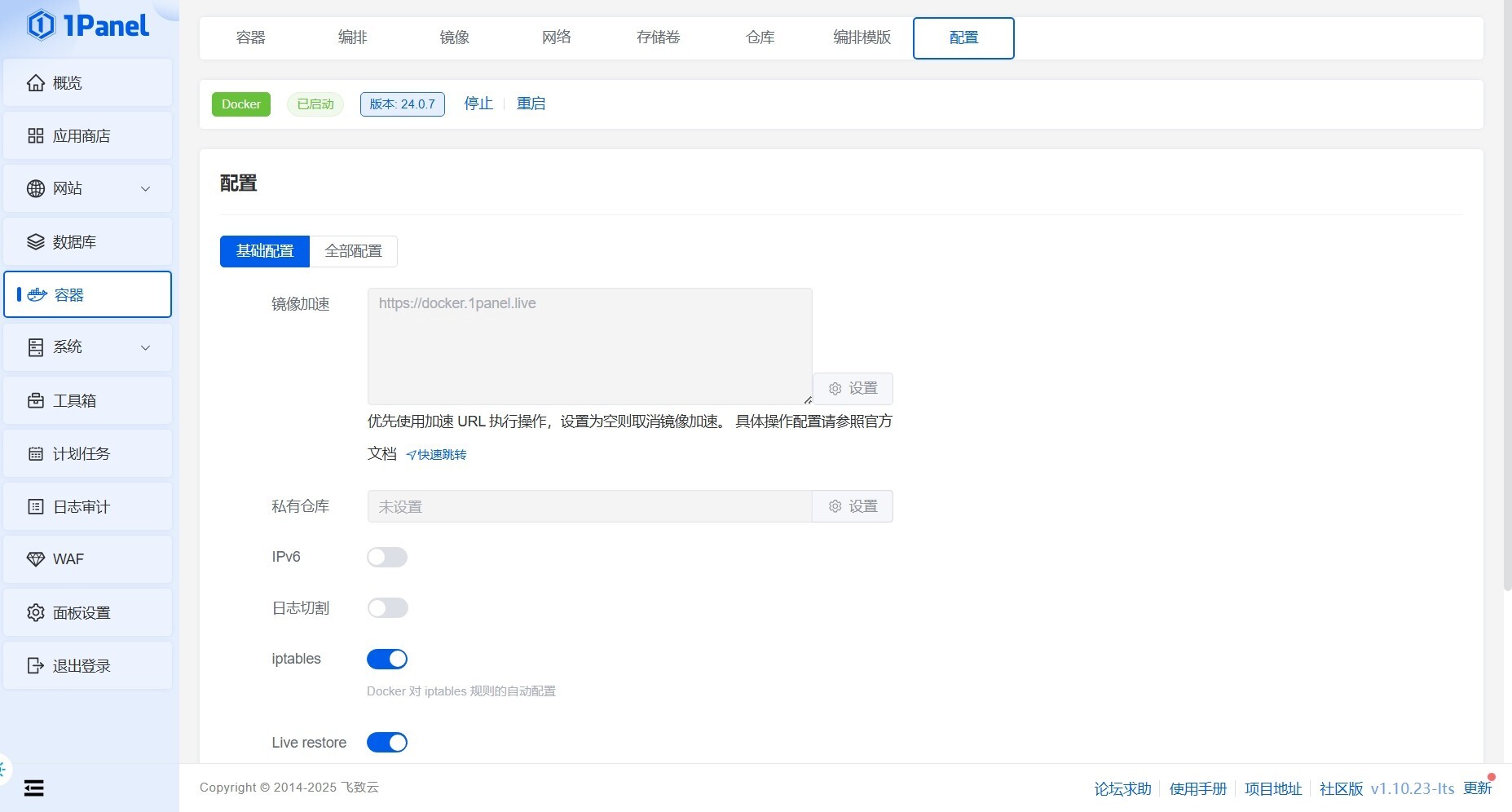
Task: Click the mirror accelerator URL text area
Action: coord(589,346)
